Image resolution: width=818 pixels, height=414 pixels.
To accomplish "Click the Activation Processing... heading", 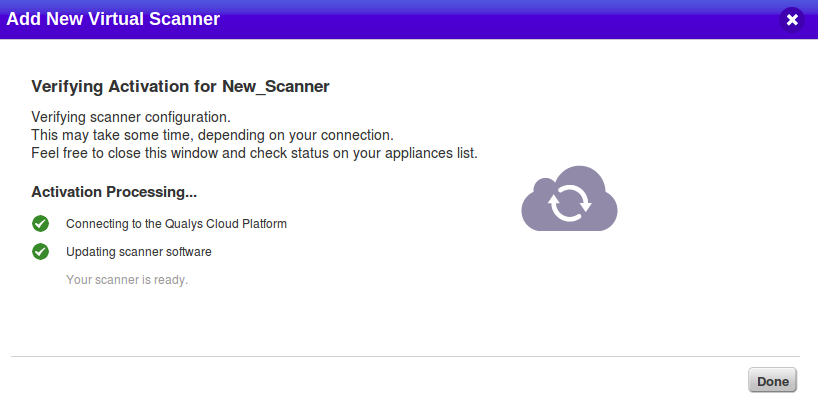I will click(114, 192).
